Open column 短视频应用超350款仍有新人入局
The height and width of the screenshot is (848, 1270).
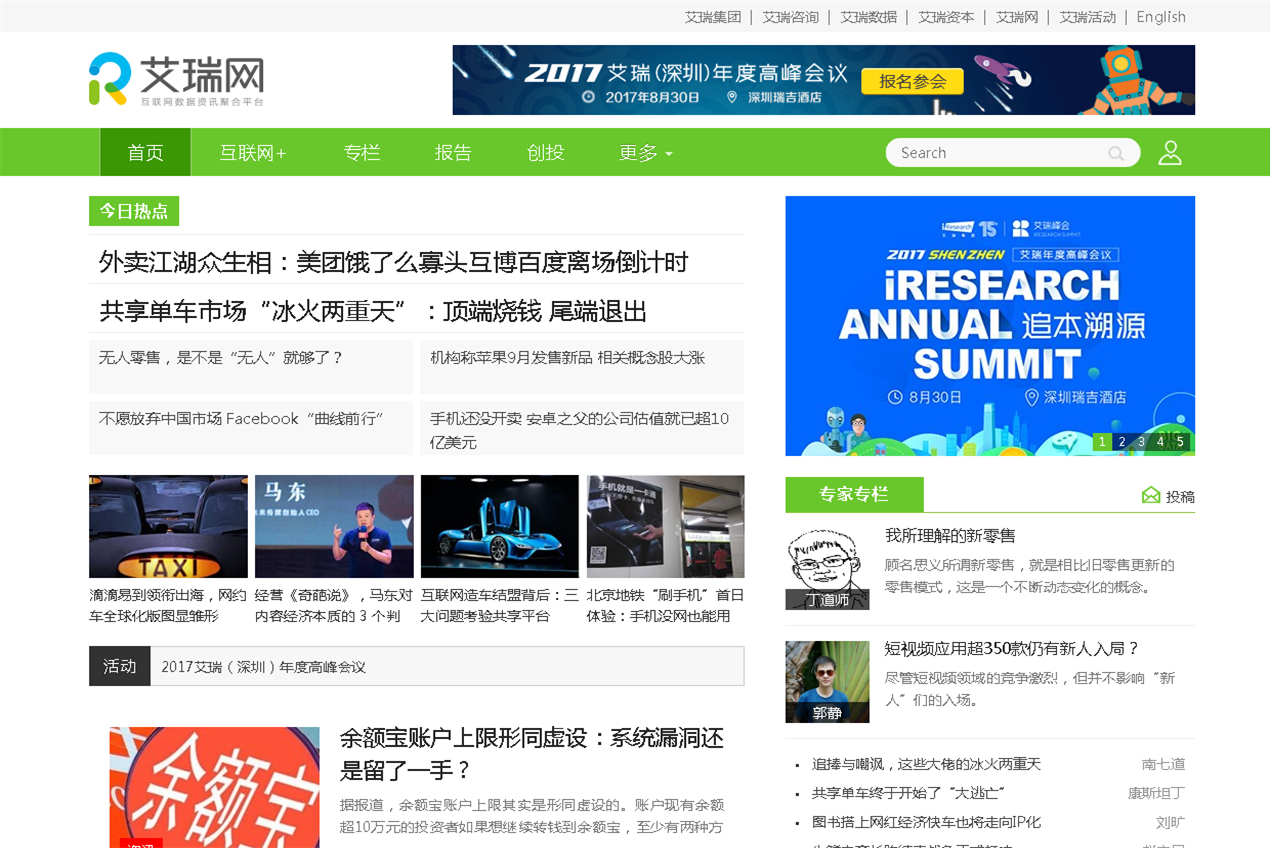(x=1012, y=648)
